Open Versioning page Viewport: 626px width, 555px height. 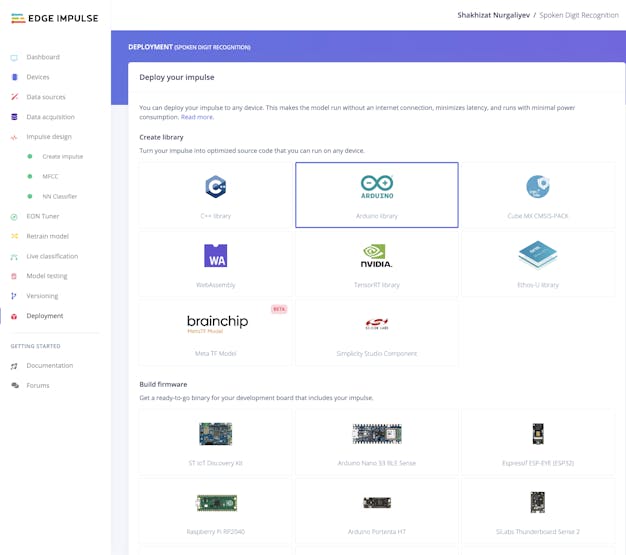pyautogui.click(x=42, y=296)
